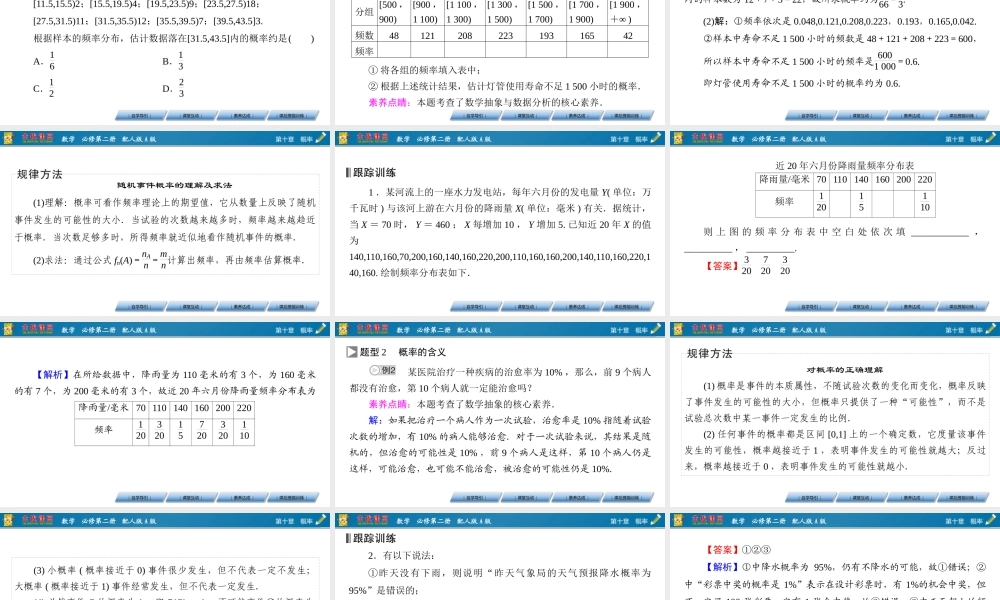This screenshot has height=600, width=1000.
Task: Click 对概率的正确理解 subtitle text
Action: (844, 370)
